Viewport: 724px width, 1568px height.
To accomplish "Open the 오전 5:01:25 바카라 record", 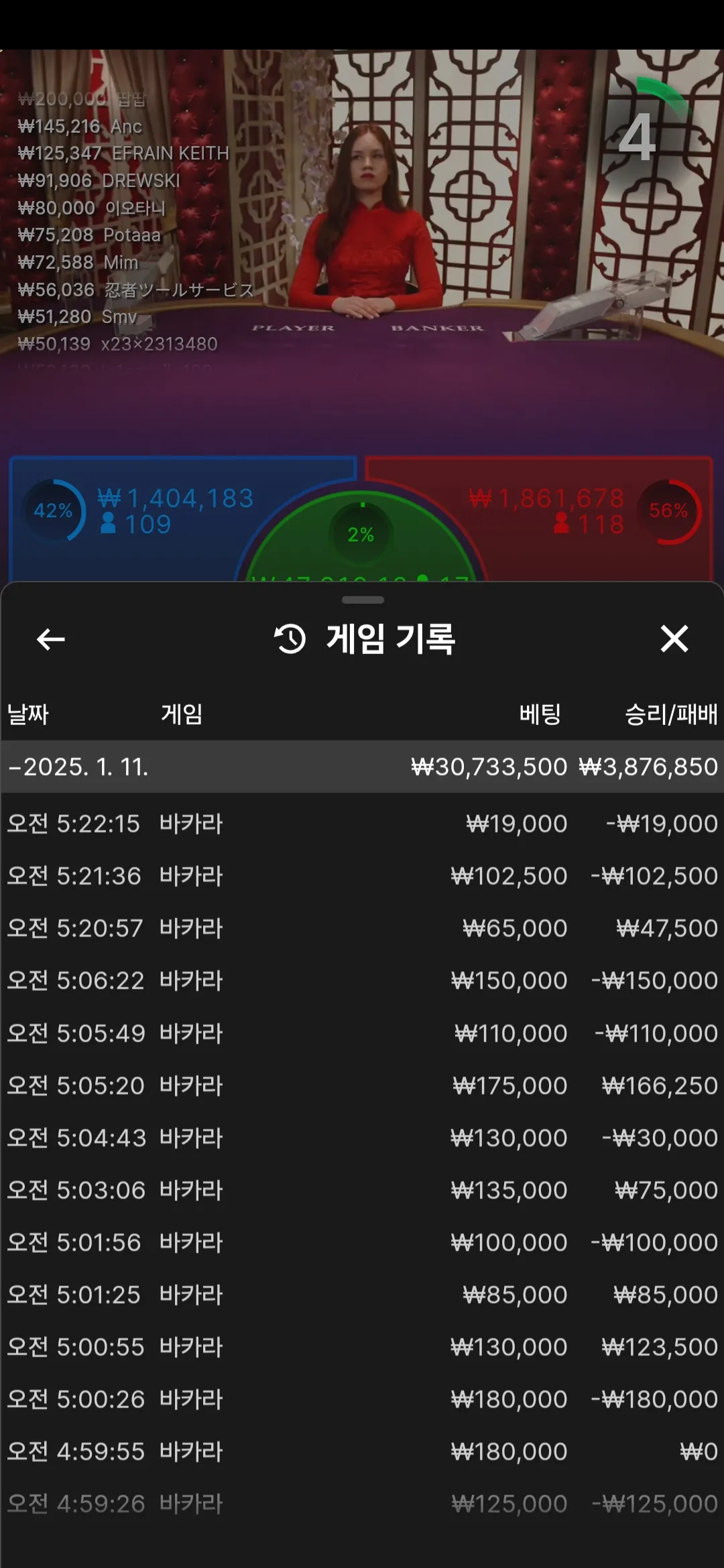I will [x=362, y=1295].
